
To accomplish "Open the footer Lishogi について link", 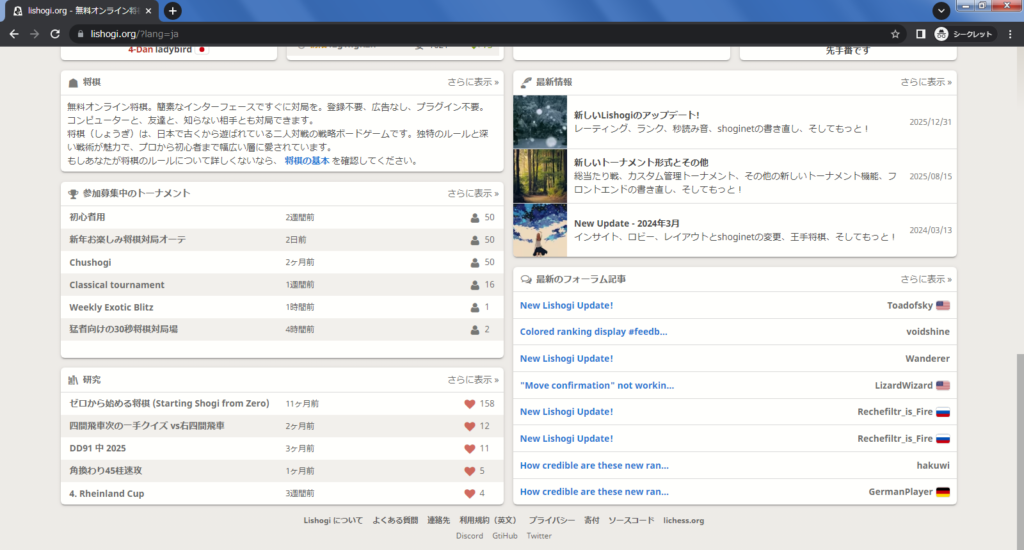I will coord(333,521).
